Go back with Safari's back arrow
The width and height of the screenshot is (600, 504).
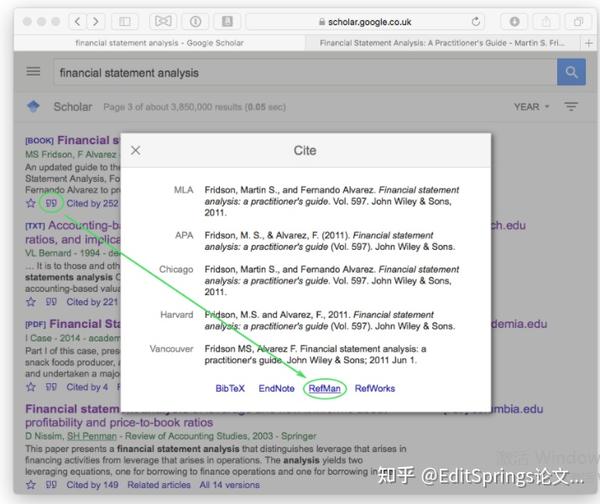coord(77,21)
